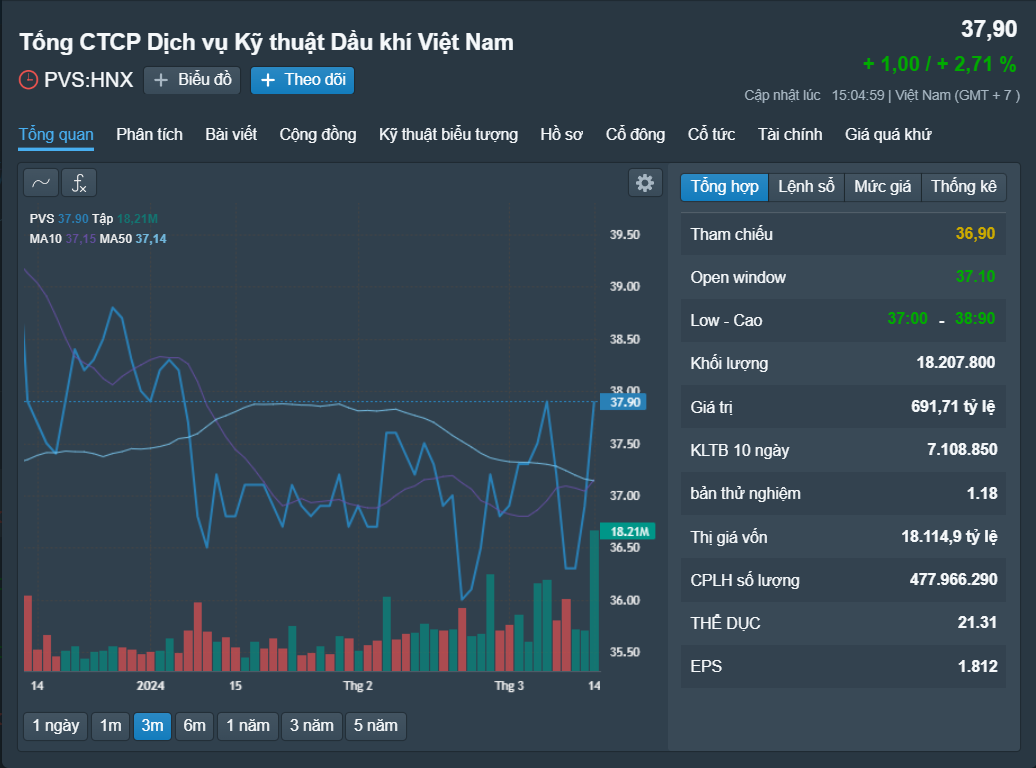Open the Bài viết tab
The width and height of the screenshot is (1036, 768).
coord(231,134)
